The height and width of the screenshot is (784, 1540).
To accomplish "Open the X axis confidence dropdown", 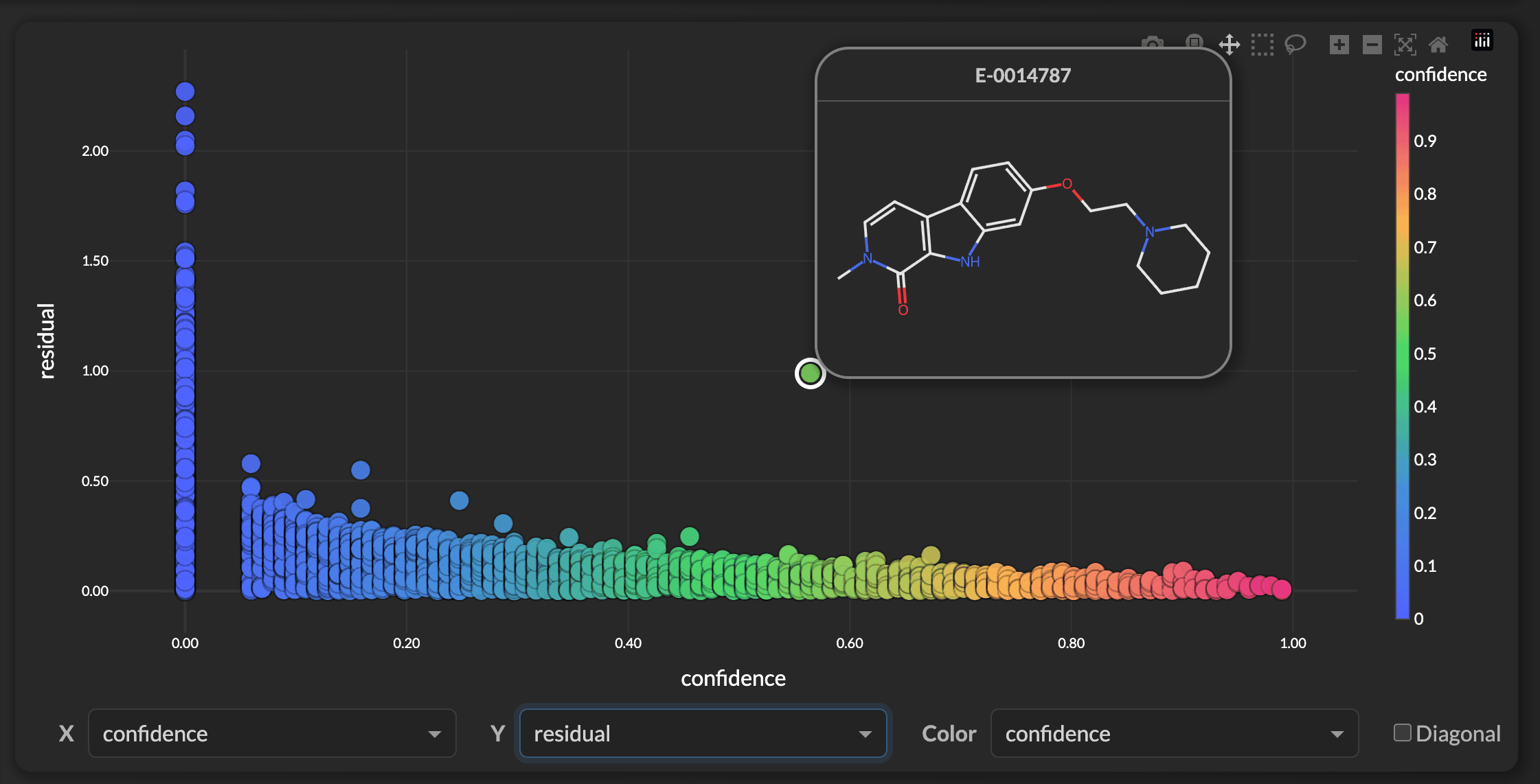I will 272,733.
